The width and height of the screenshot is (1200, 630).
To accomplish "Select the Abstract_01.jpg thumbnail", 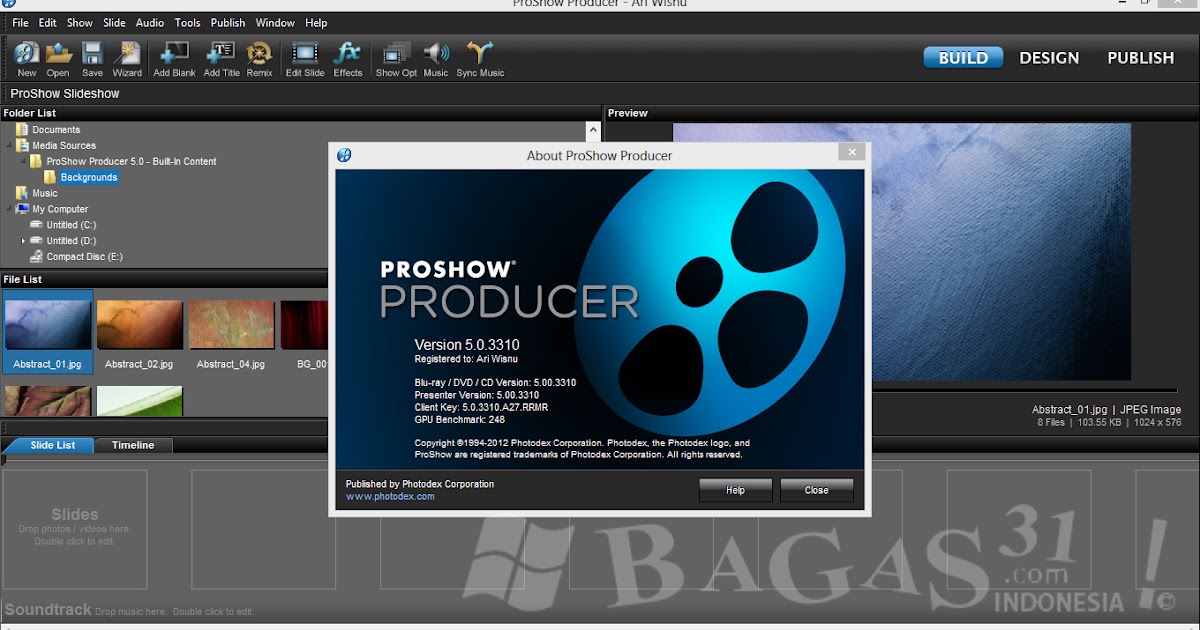I will [48, 333].
